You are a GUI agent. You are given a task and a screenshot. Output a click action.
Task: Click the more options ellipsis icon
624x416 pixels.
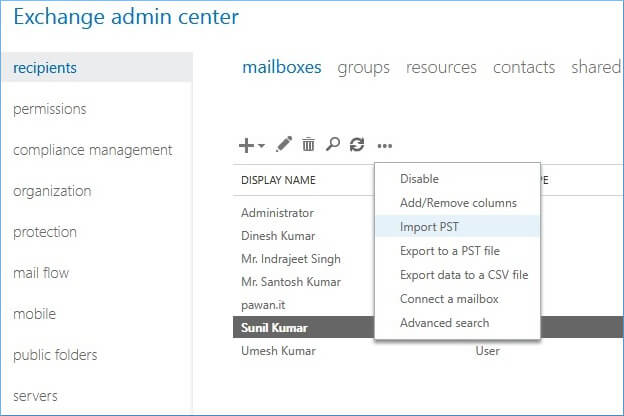point(385,146)
